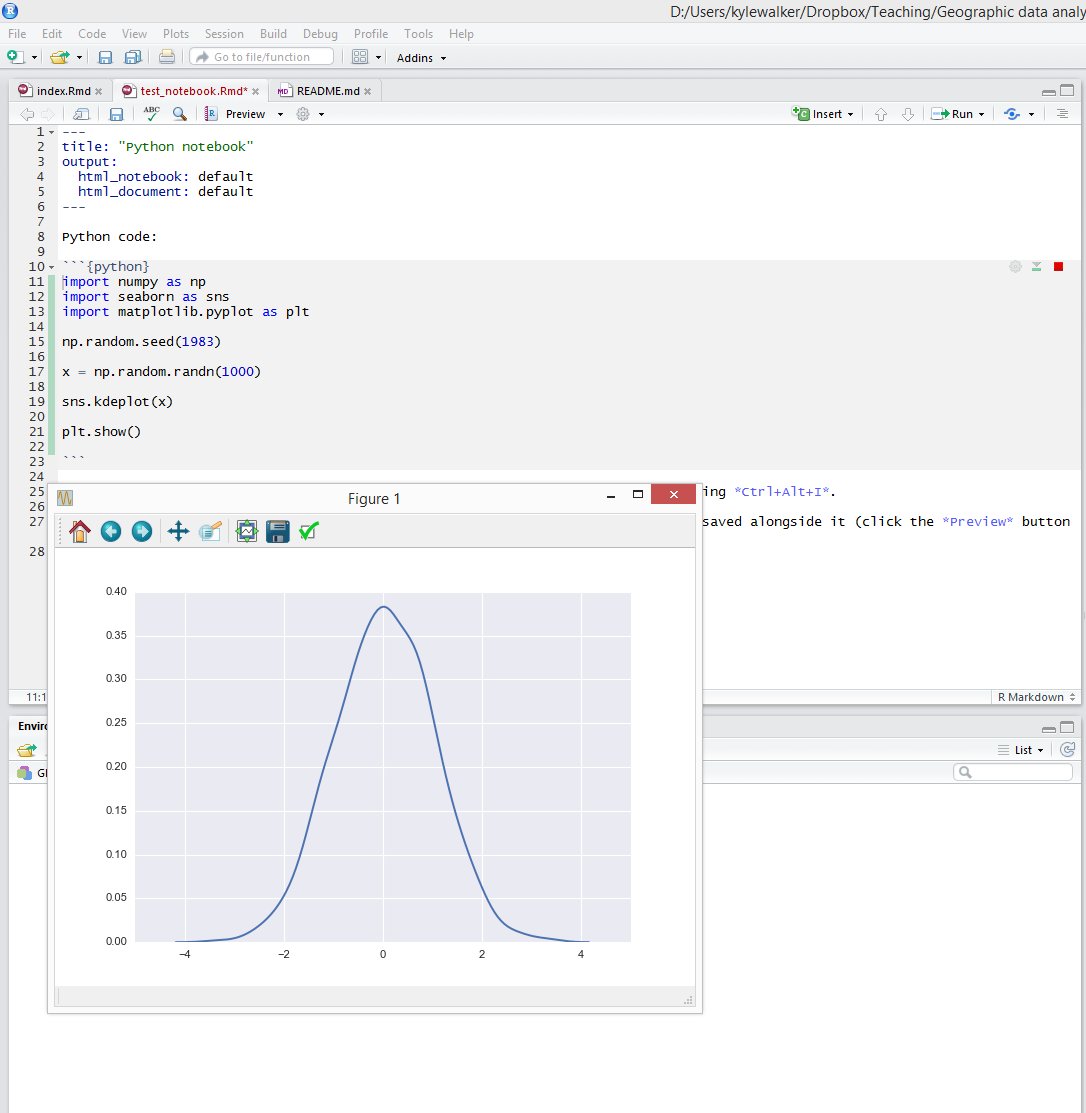
Task: Switch to README.md tab
Action: coord(328,91)
